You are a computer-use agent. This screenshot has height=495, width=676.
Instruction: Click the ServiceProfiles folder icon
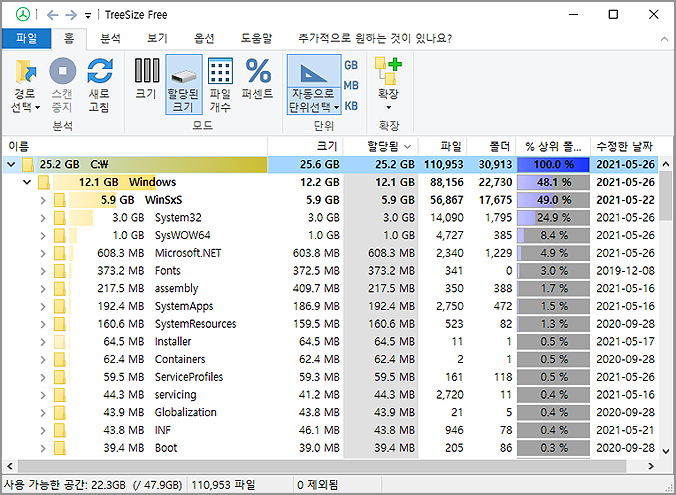pos(59,377)
